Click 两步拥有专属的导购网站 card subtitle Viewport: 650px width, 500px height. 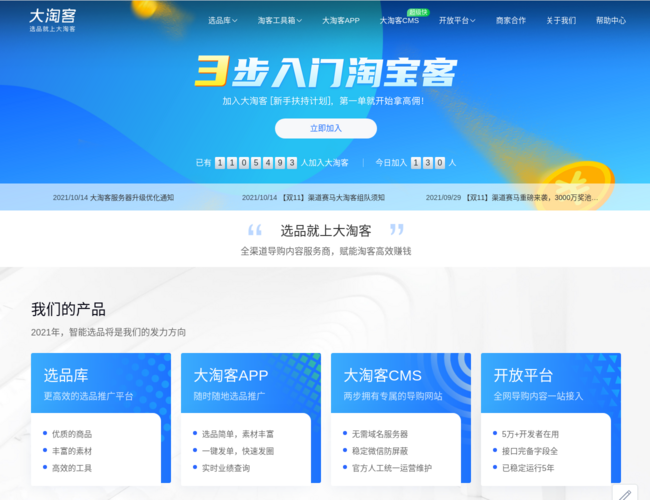[x=393, y=396]
